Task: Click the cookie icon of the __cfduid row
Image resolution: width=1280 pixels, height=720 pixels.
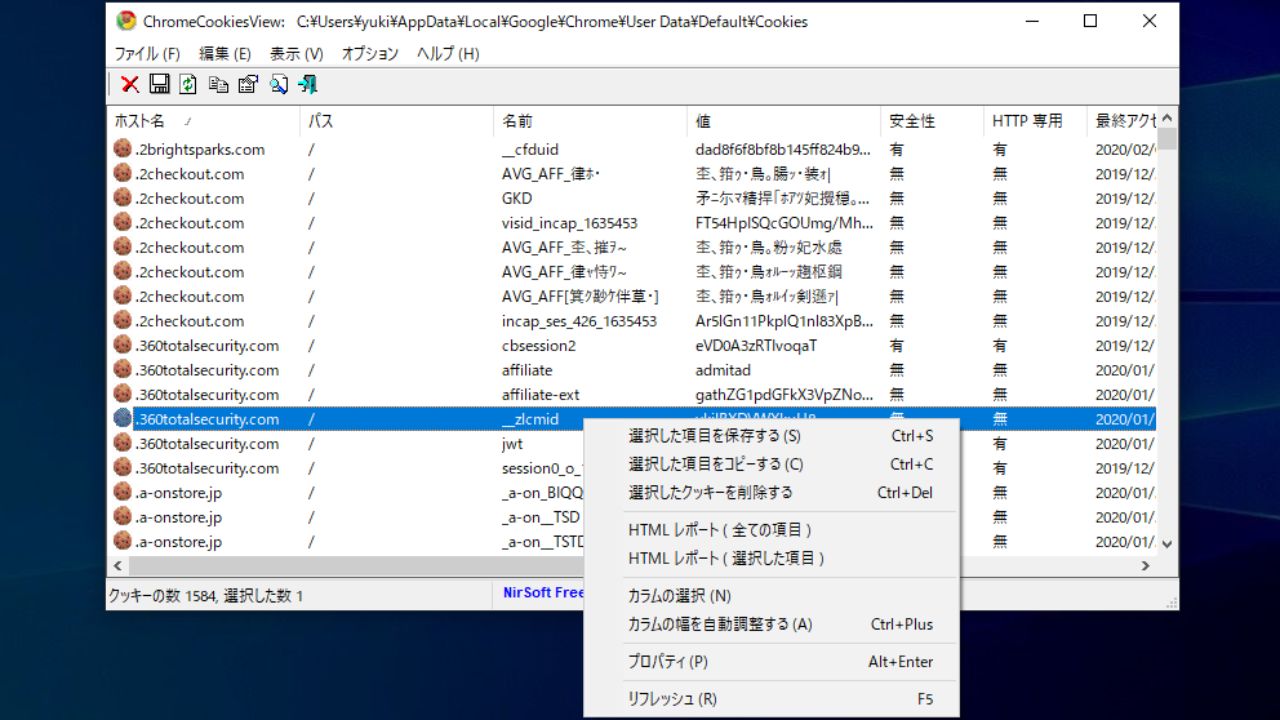Action: [122, 149]
